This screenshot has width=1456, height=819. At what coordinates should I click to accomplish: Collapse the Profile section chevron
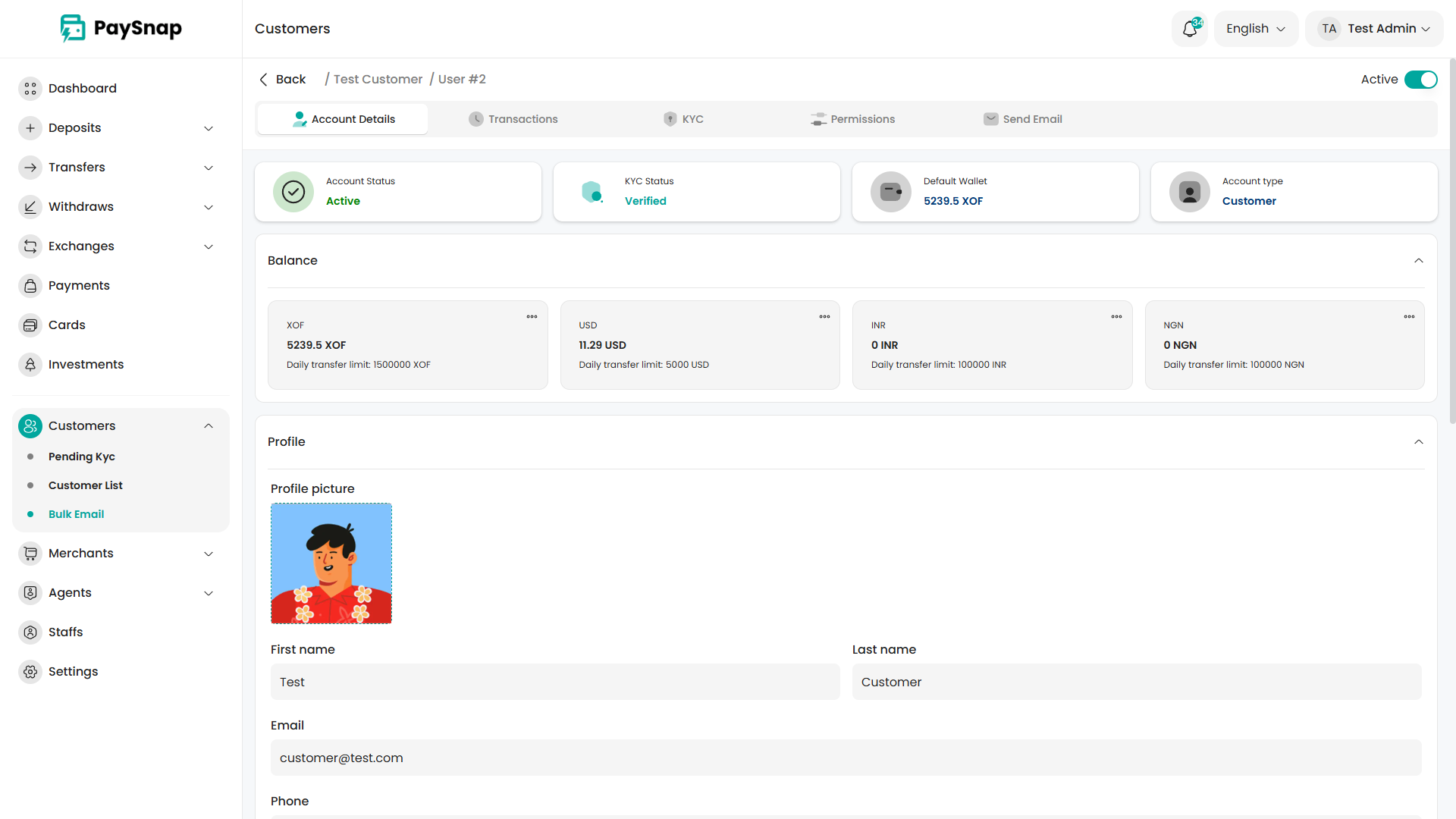click(1418, 442)
